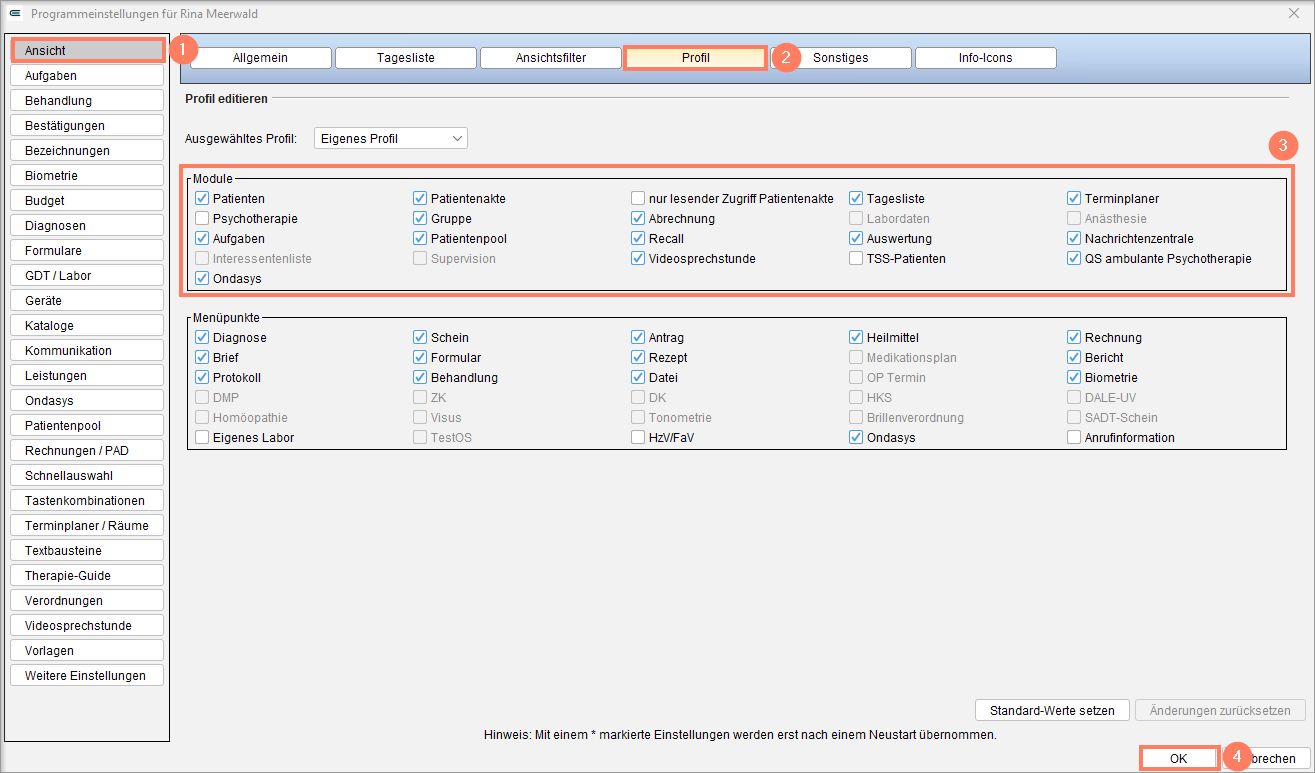Tick the Eigenes Labor menu item checkbox
Screen dimensions: 1315x773
point(202,438)
